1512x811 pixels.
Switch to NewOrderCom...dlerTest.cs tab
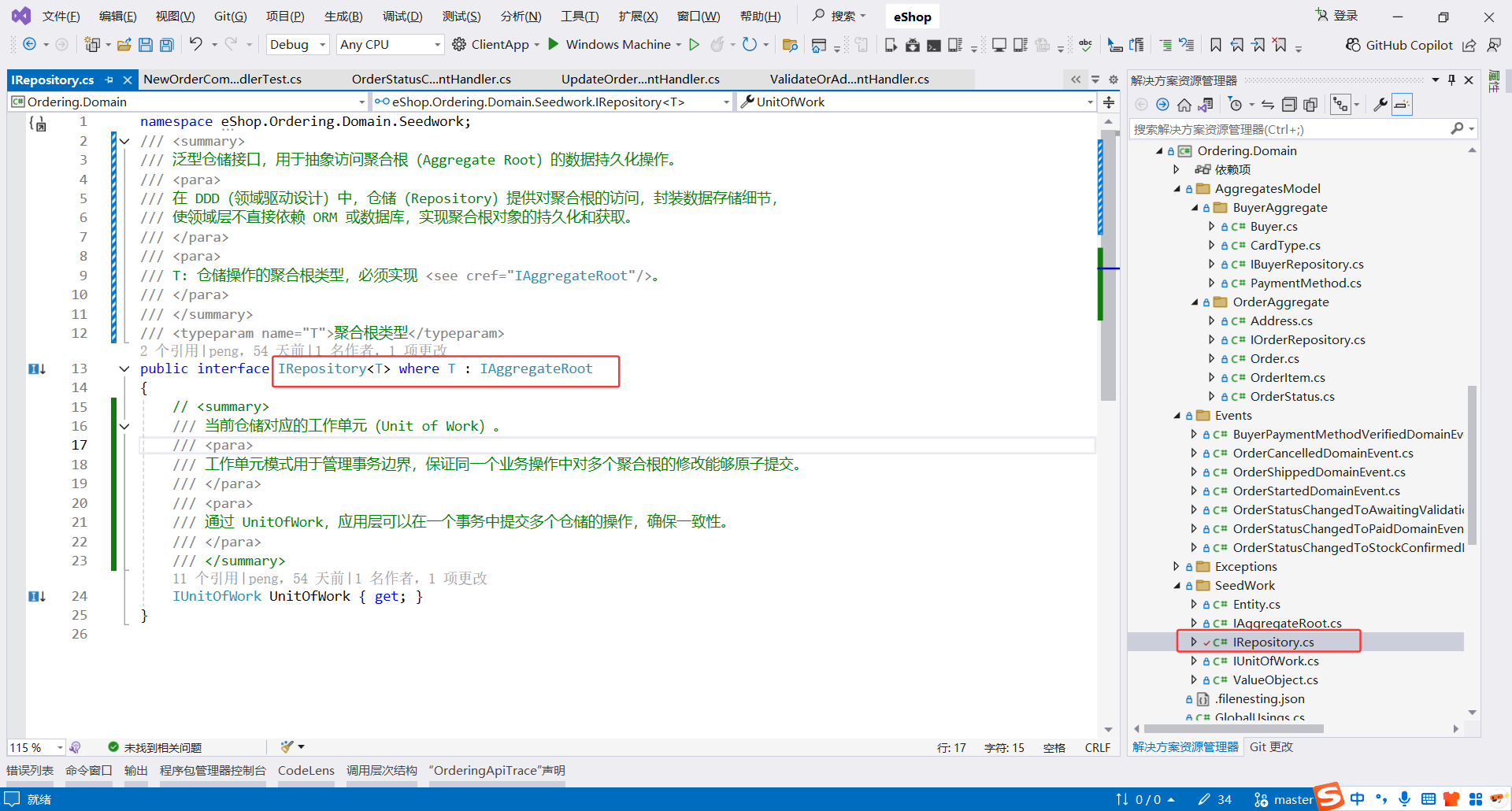tap(223, 80)
